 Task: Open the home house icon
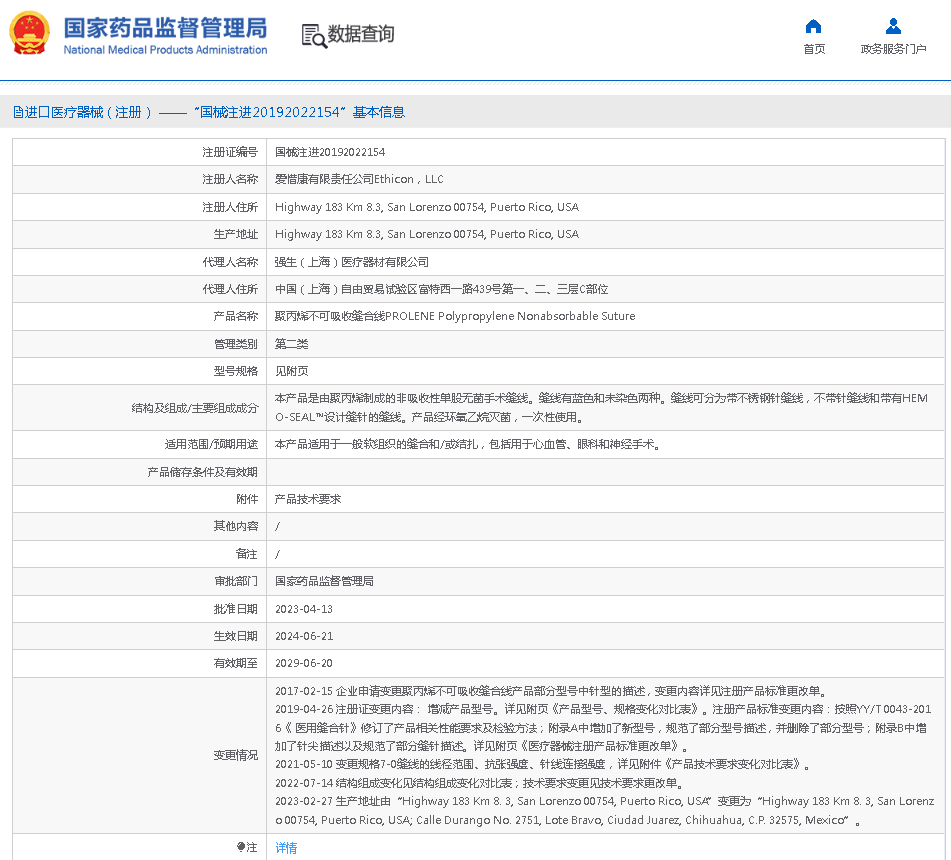tap(813, 26)
